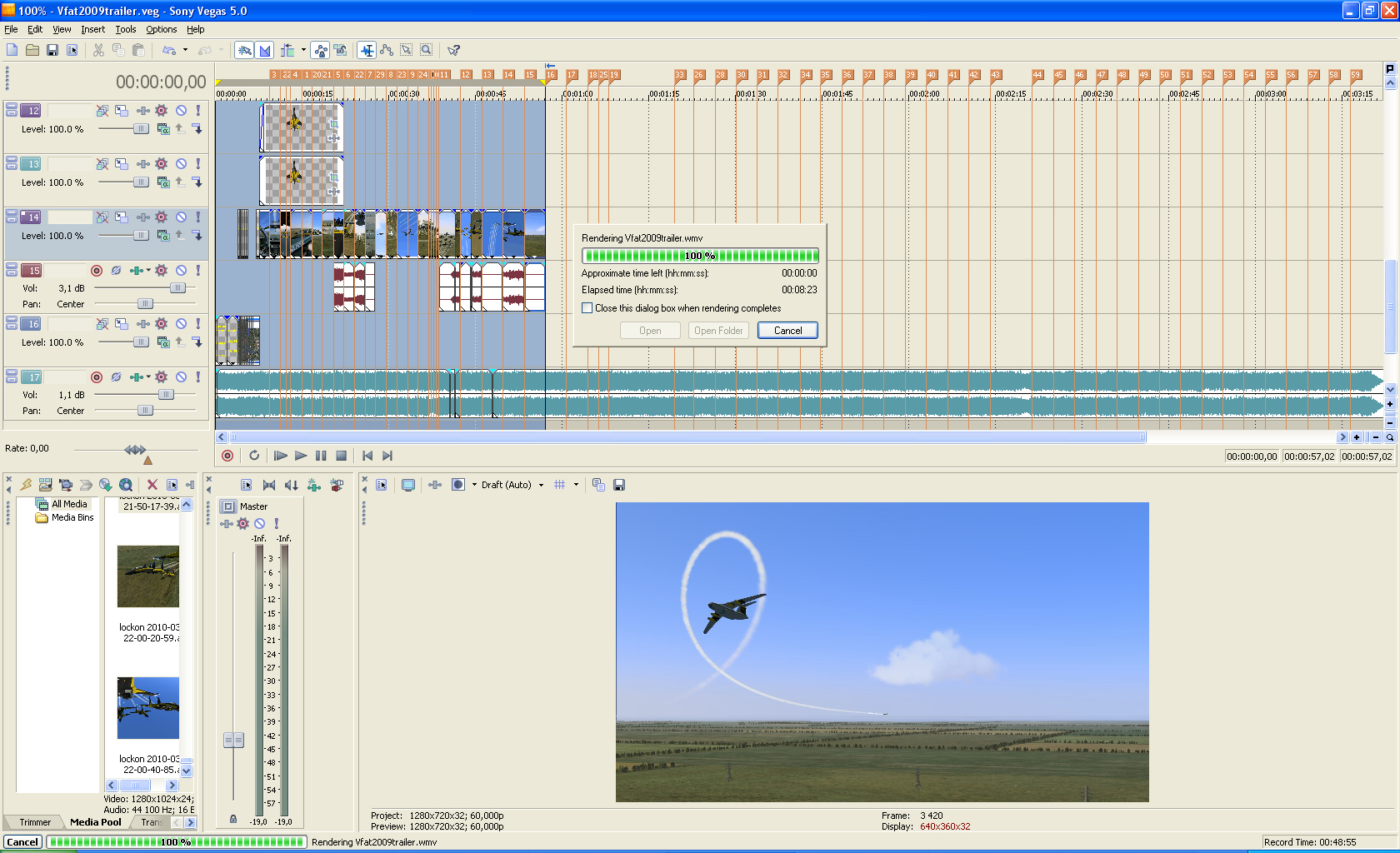Screen dimensions: 1400x853
Task: Check 'Close this dialog box when rendering completes'
Action: point(587,308)
